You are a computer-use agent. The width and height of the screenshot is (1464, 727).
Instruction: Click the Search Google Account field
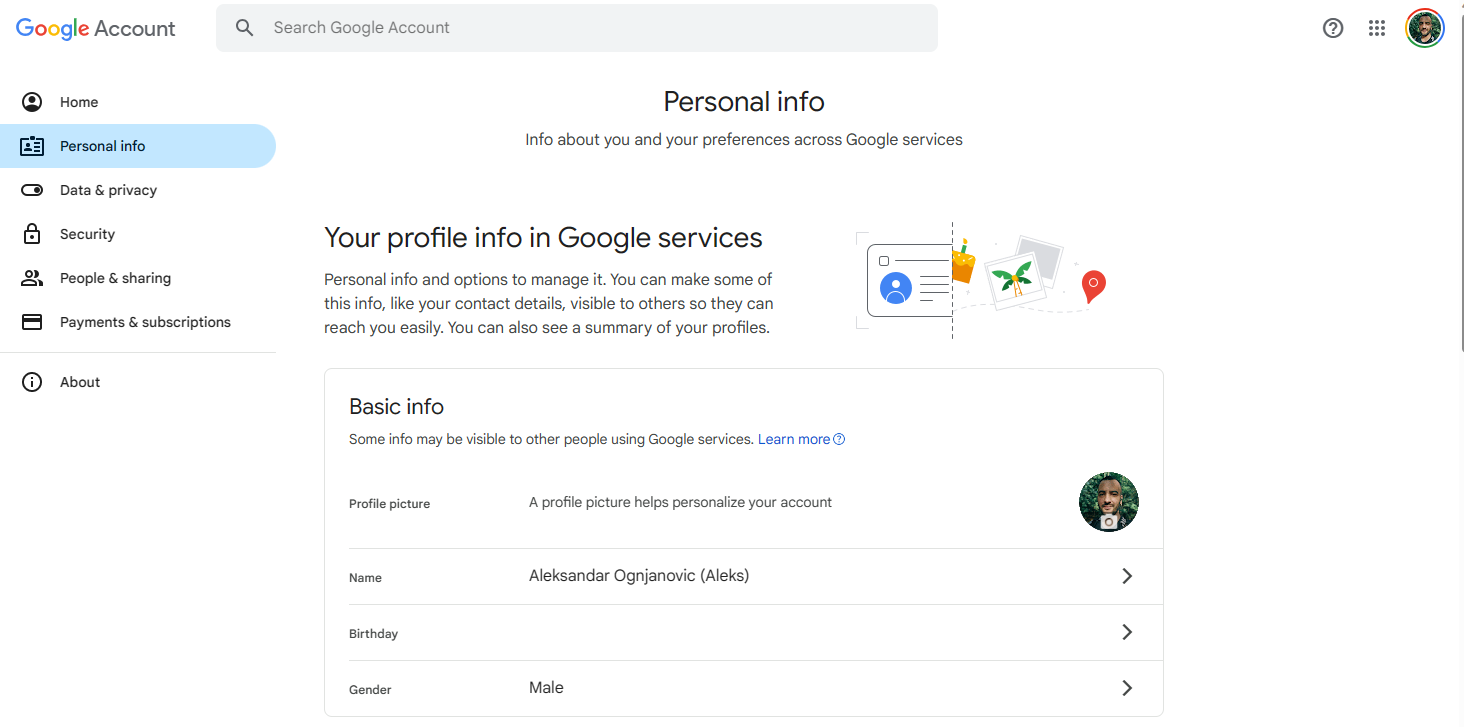coord(577,28)
